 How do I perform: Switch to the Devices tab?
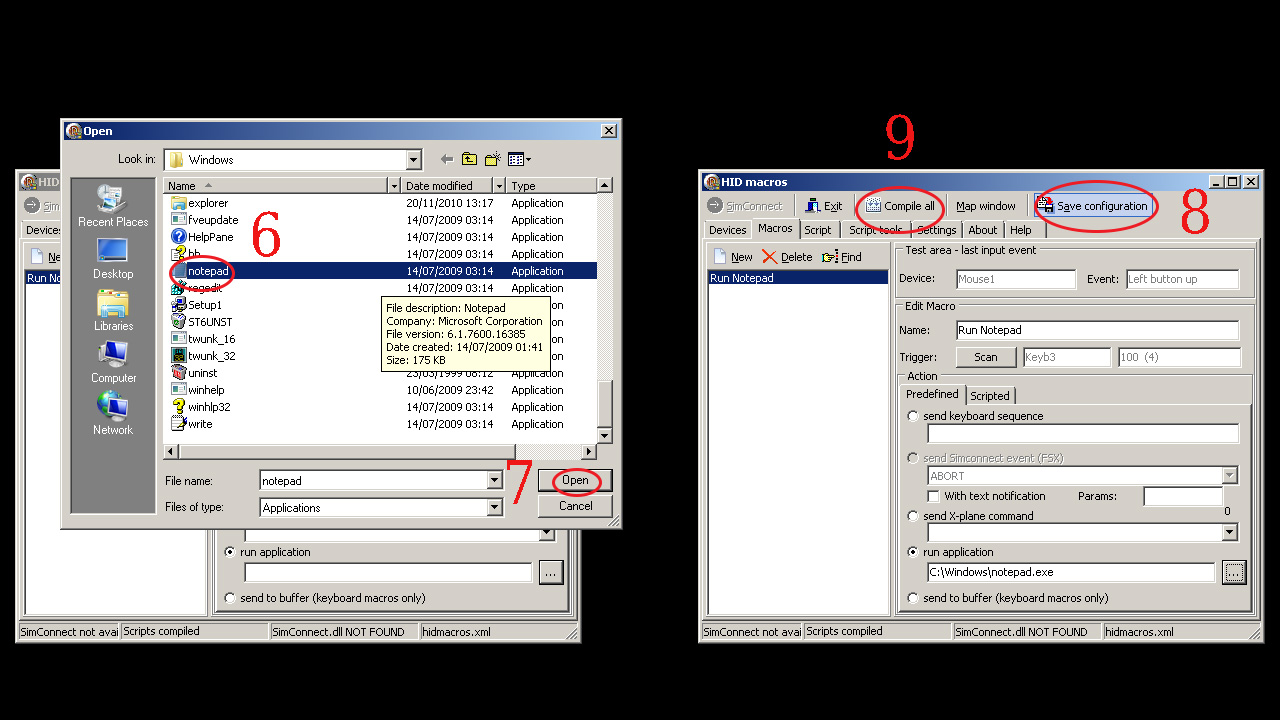pyautogui.click(x=727, y=230)
